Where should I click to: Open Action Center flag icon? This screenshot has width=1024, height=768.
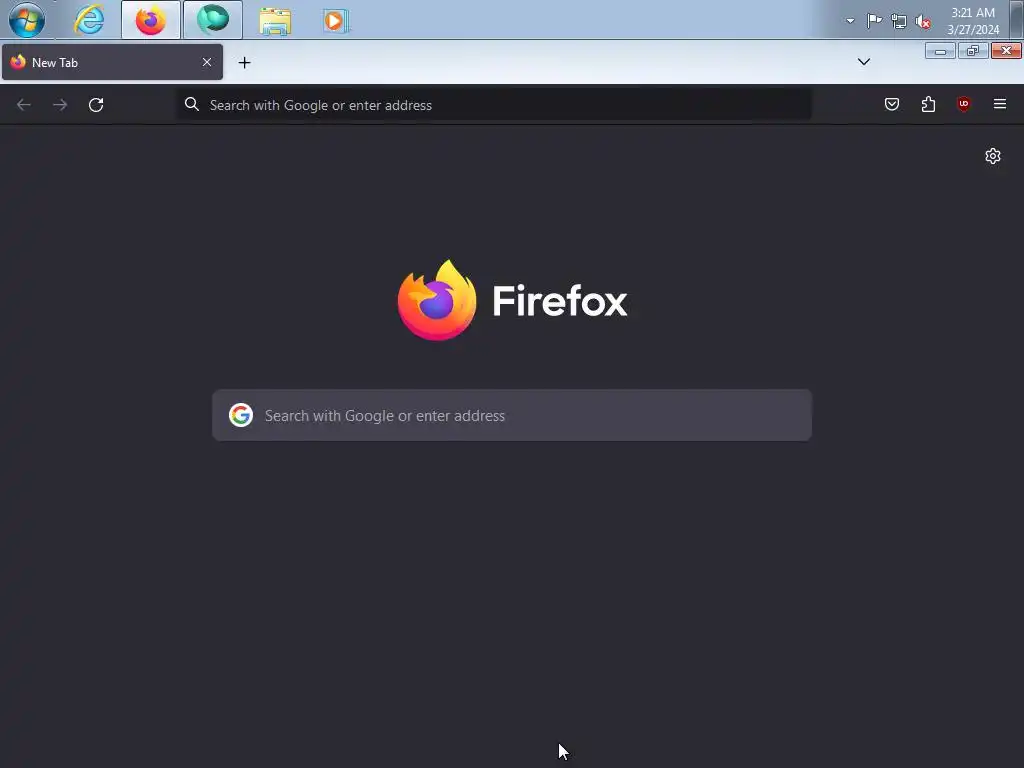874,21
